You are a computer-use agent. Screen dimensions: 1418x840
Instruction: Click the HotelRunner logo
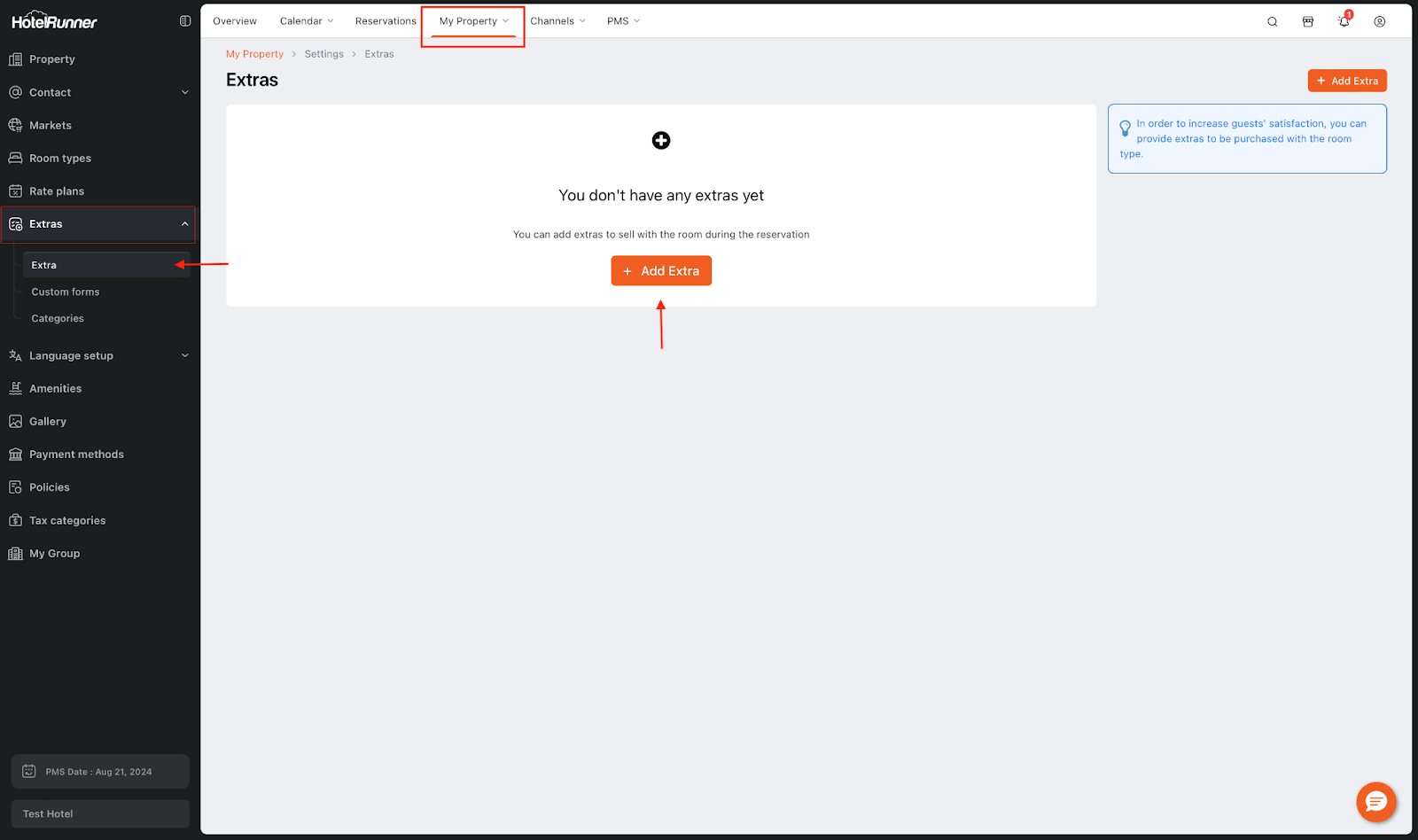tap(55, 21)
